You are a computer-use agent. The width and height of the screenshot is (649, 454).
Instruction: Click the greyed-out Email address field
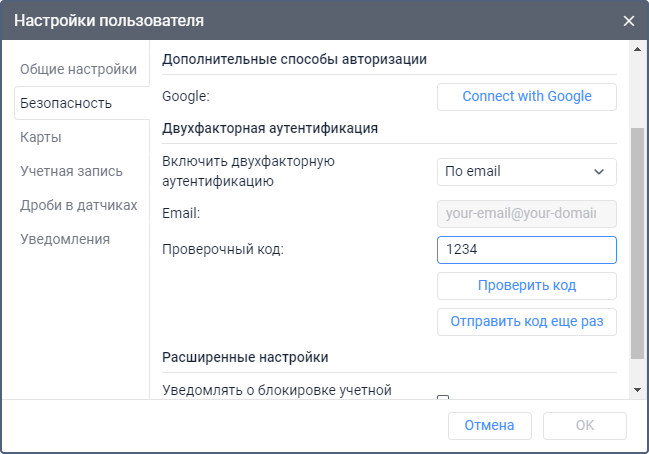click(x=526, y=213)
